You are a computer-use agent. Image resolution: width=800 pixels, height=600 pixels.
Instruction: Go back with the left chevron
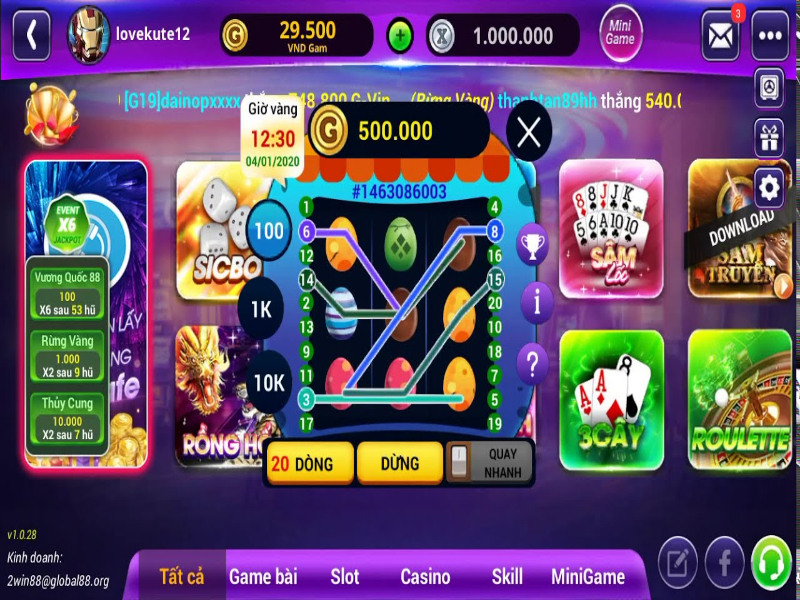[x=32, y=36]
